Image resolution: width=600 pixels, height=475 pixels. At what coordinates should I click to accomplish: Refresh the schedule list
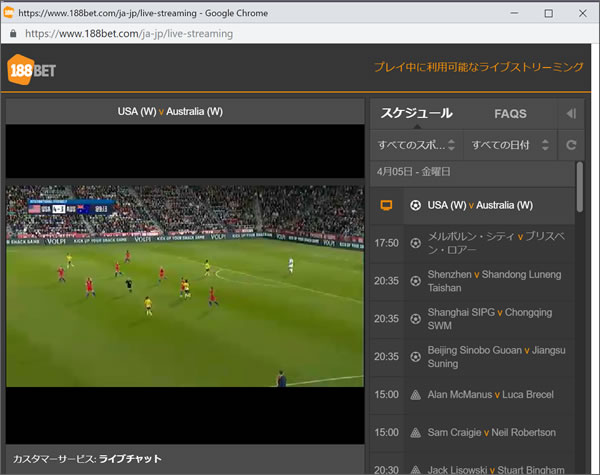pos(571,145)
